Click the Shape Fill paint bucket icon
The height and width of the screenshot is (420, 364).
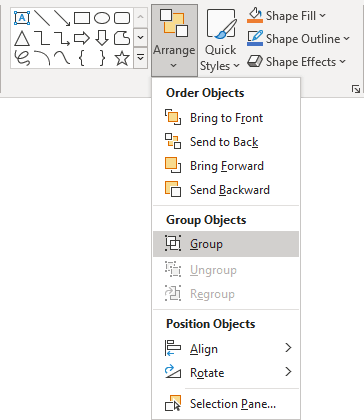point(255,15)
